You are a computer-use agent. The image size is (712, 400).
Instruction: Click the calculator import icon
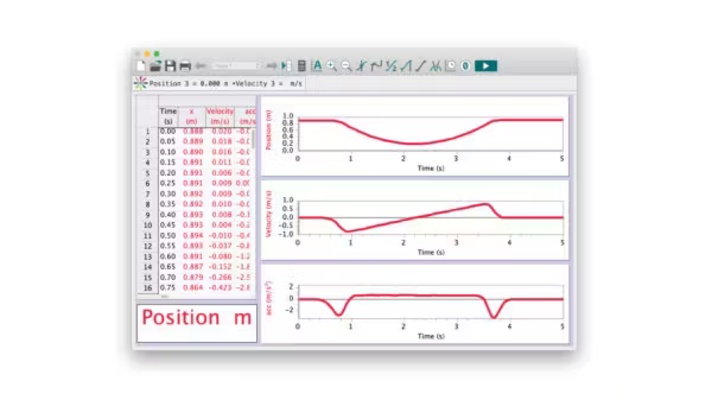click(x=302, y=66)
